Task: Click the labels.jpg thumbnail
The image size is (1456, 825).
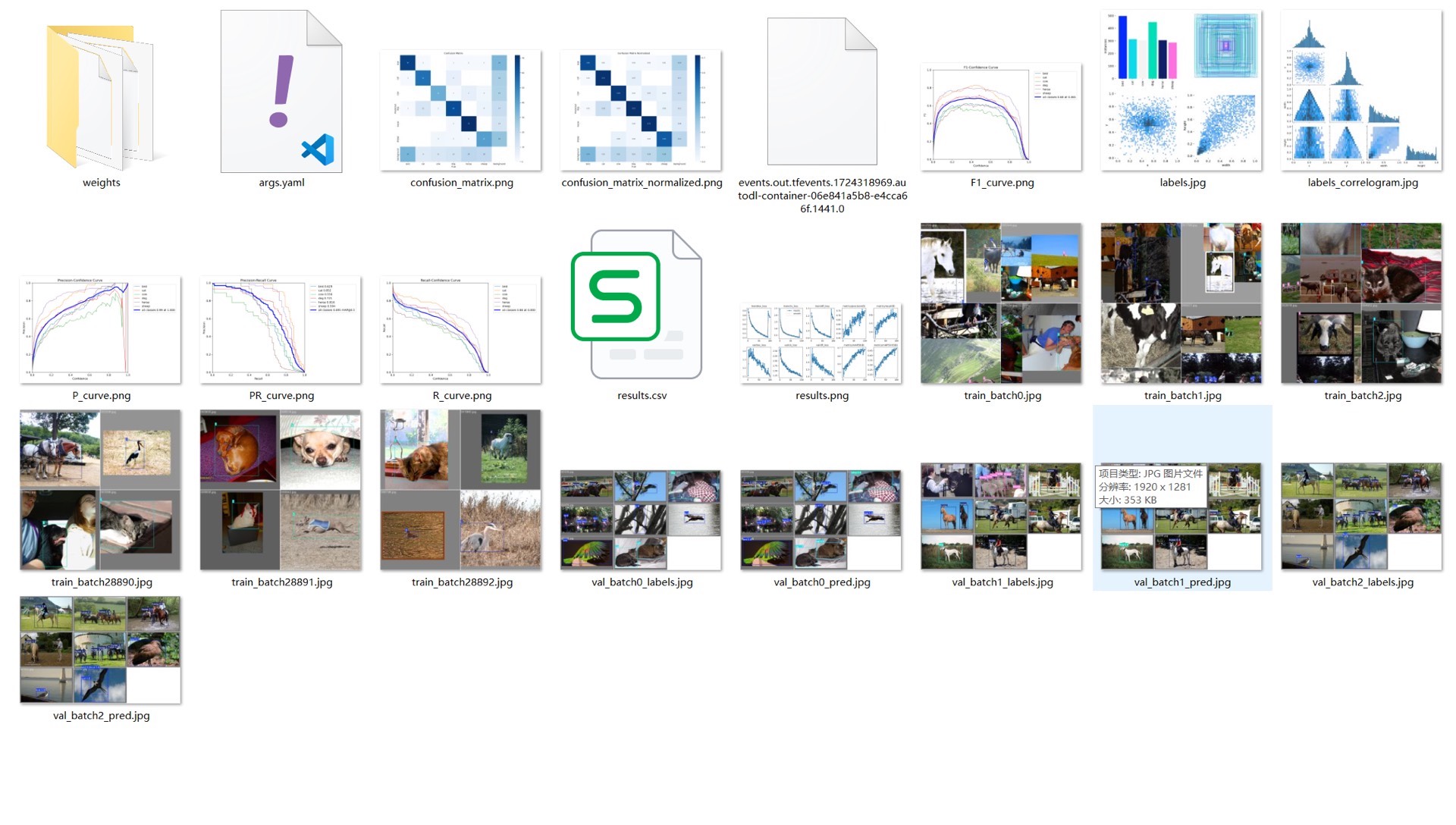Action: [1181, 90]
